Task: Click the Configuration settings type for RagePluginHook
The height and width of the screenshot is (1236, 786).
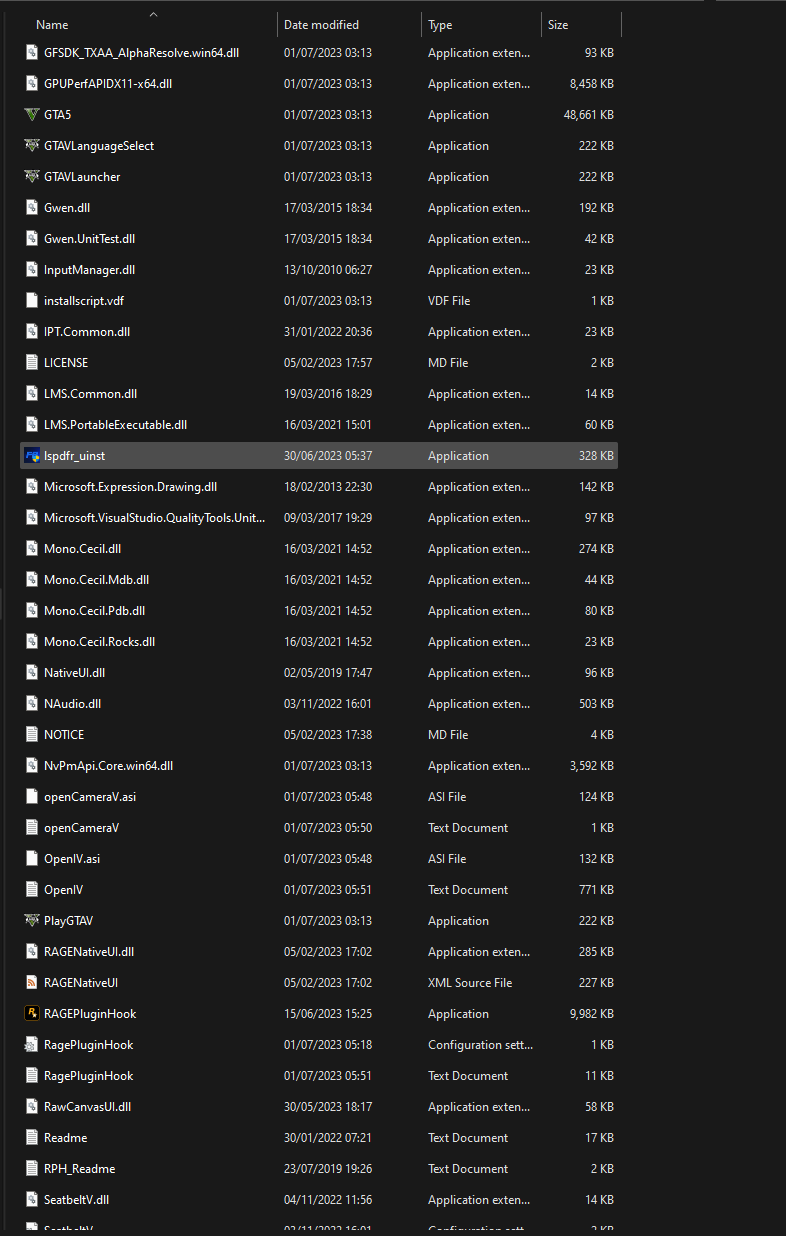Action: coord(481,1045)
